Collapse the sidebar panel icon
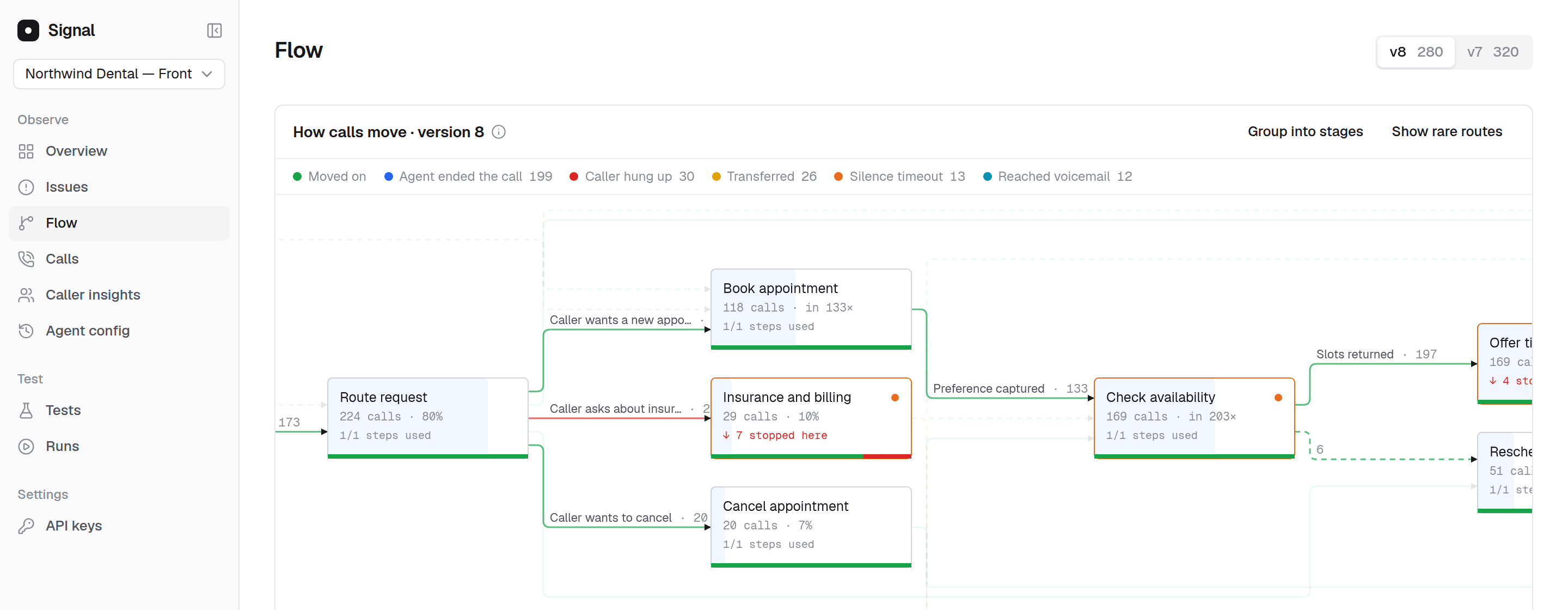 215,30
